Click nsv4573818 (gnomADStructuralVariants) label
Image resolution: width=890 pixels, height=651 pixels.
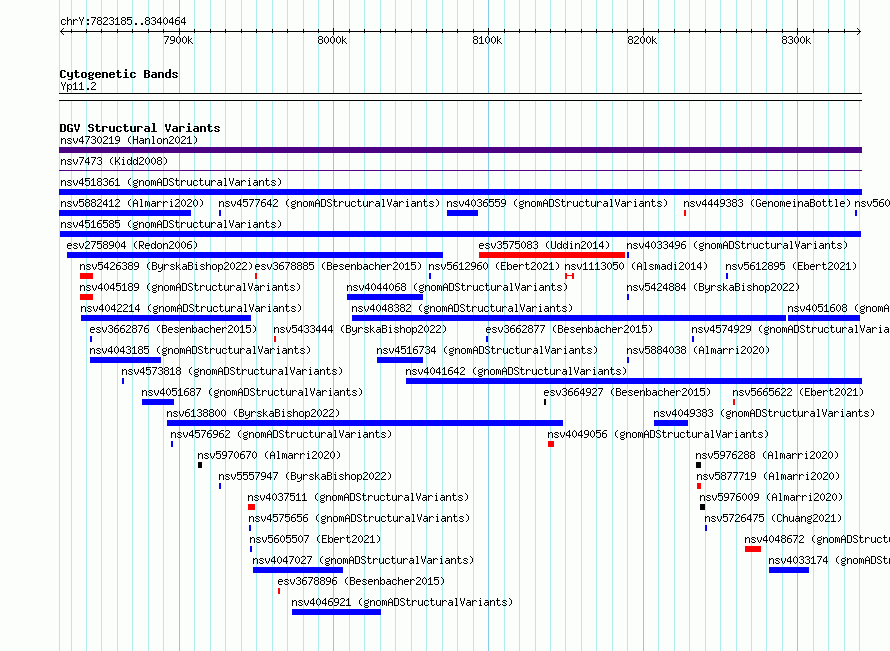coord(232,371)
